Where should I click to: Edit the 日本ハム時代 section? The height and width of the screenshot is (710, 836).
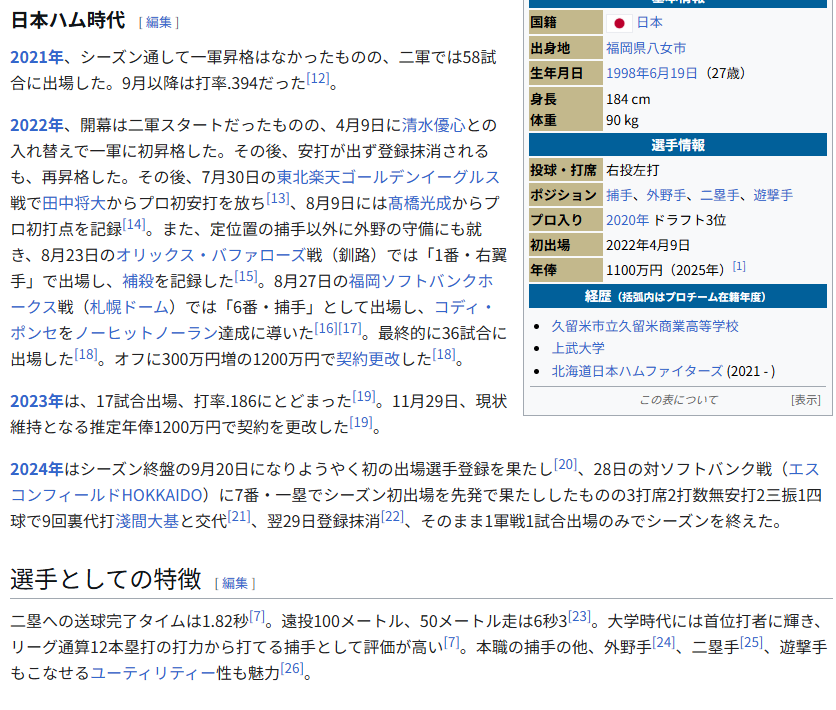(x=159, y=22)
